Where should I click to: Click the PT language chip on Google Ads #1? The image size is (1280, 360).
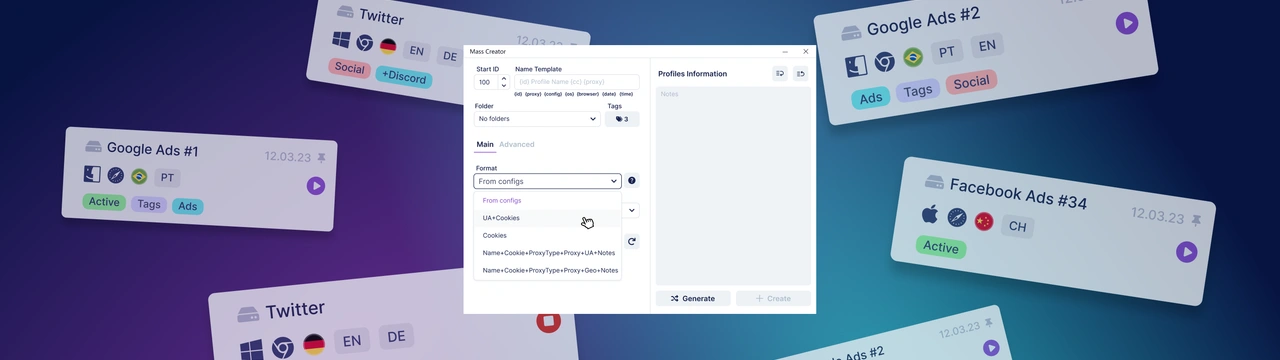click(x=167, y=178)
